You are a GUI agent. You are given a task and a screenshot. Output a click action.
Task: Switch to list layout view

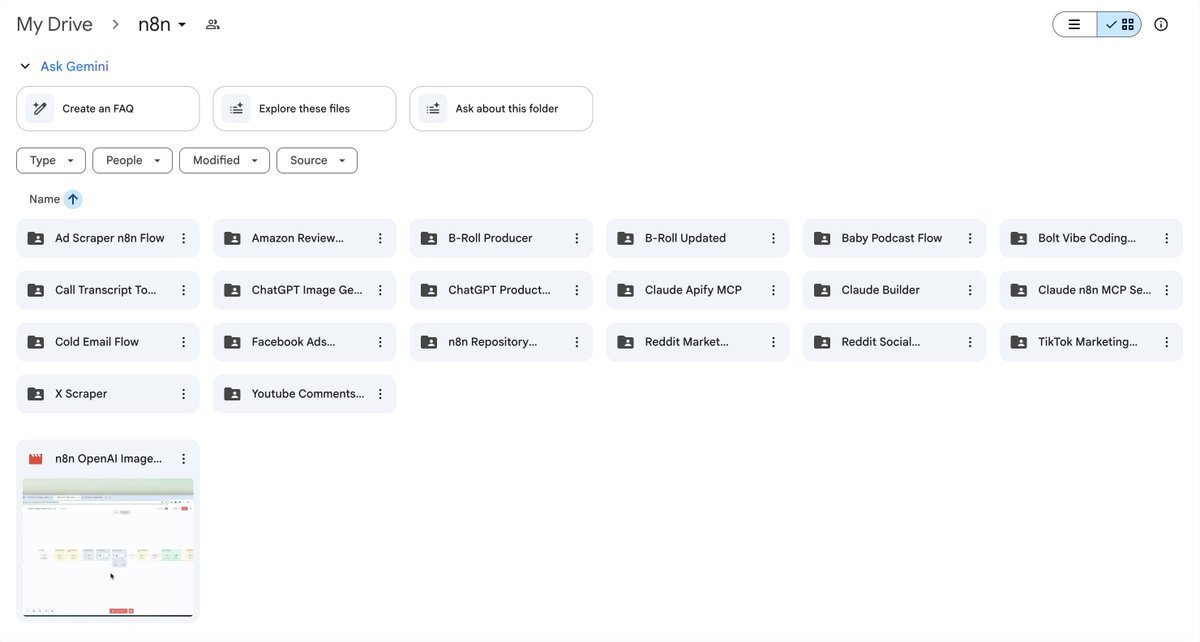[x=1075, y=24]
